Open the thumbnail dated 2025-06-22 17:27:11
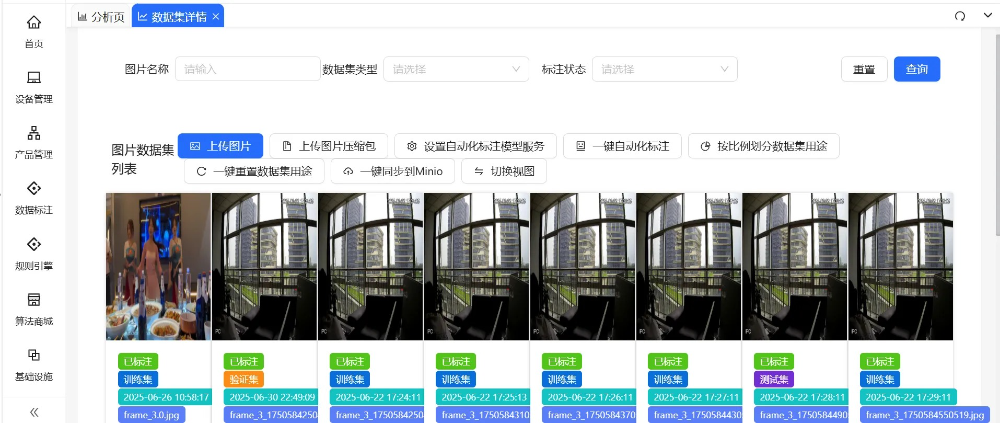This screenshot has height=423, width=1000. pyautogui.click(x=688, y=267)
